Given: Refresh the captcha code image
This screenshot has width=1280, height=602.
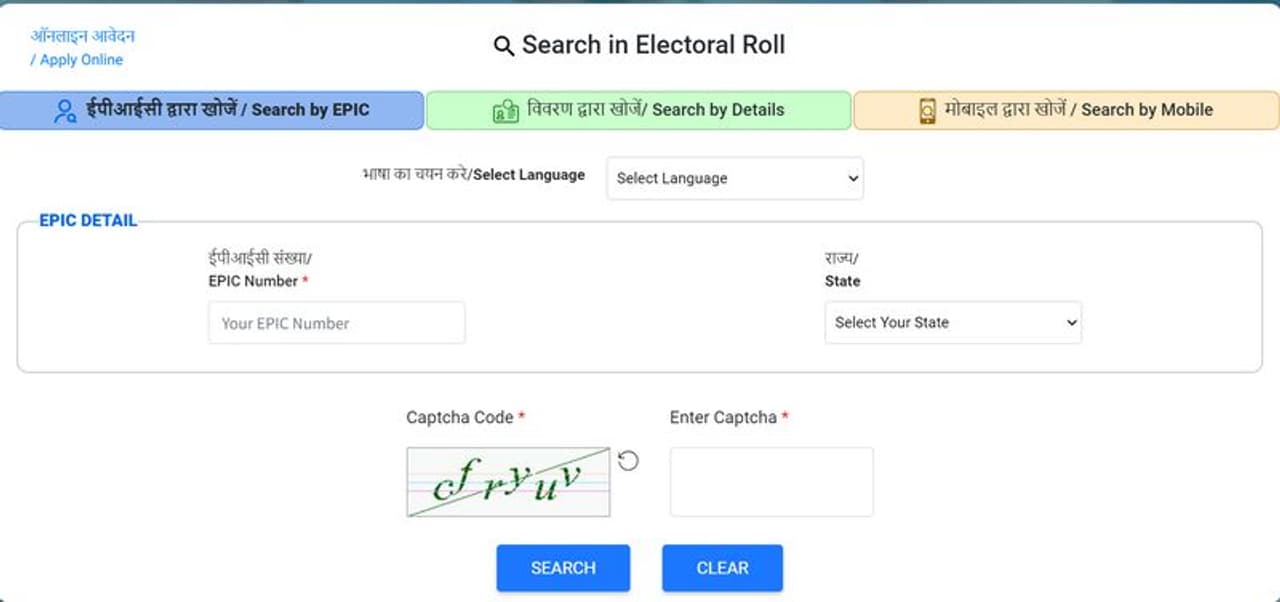Looking at the screenshot, I should [628, 461].
